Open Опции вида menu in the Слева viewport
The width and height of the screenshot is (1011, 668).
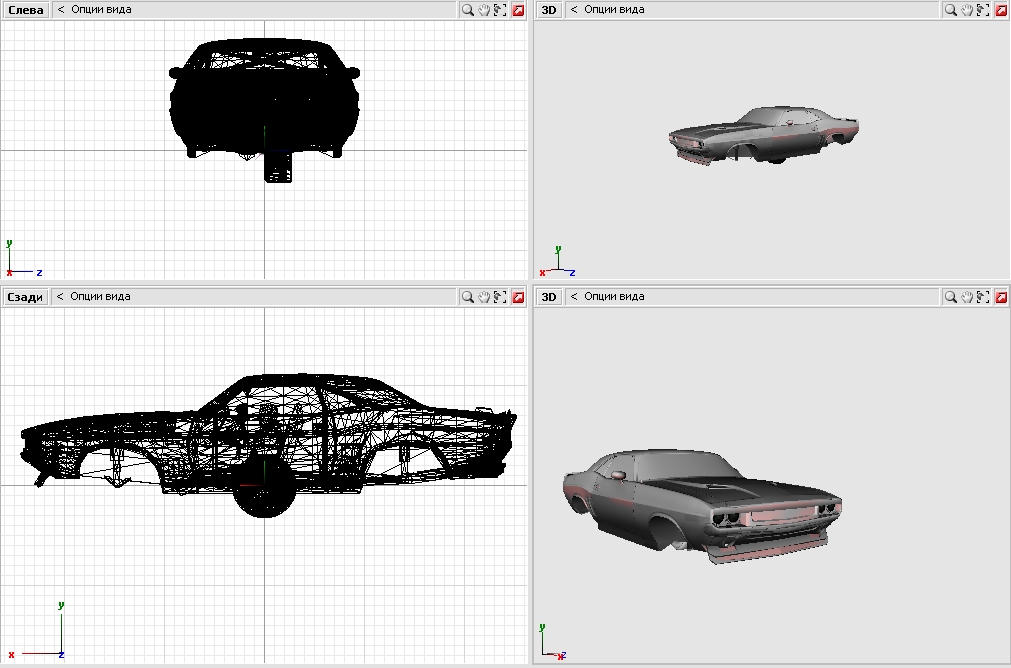tap(100, 10)
